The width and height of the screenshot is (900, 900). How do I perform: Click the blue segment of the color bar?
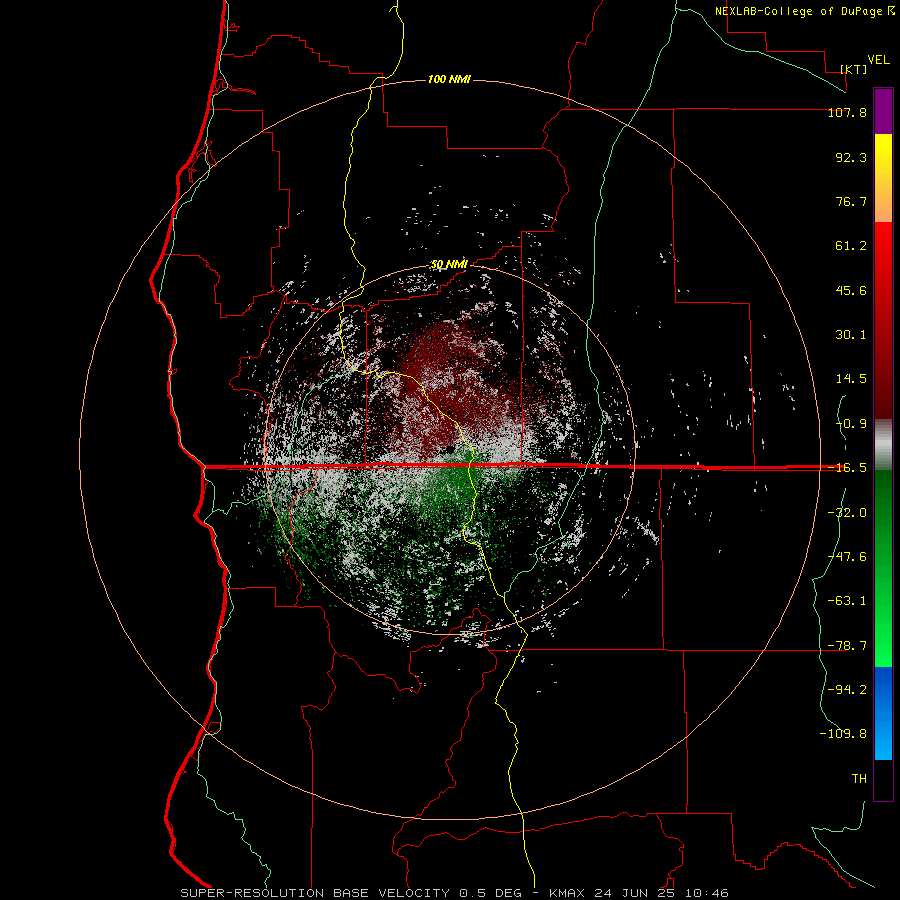click(x=883, y=713)
